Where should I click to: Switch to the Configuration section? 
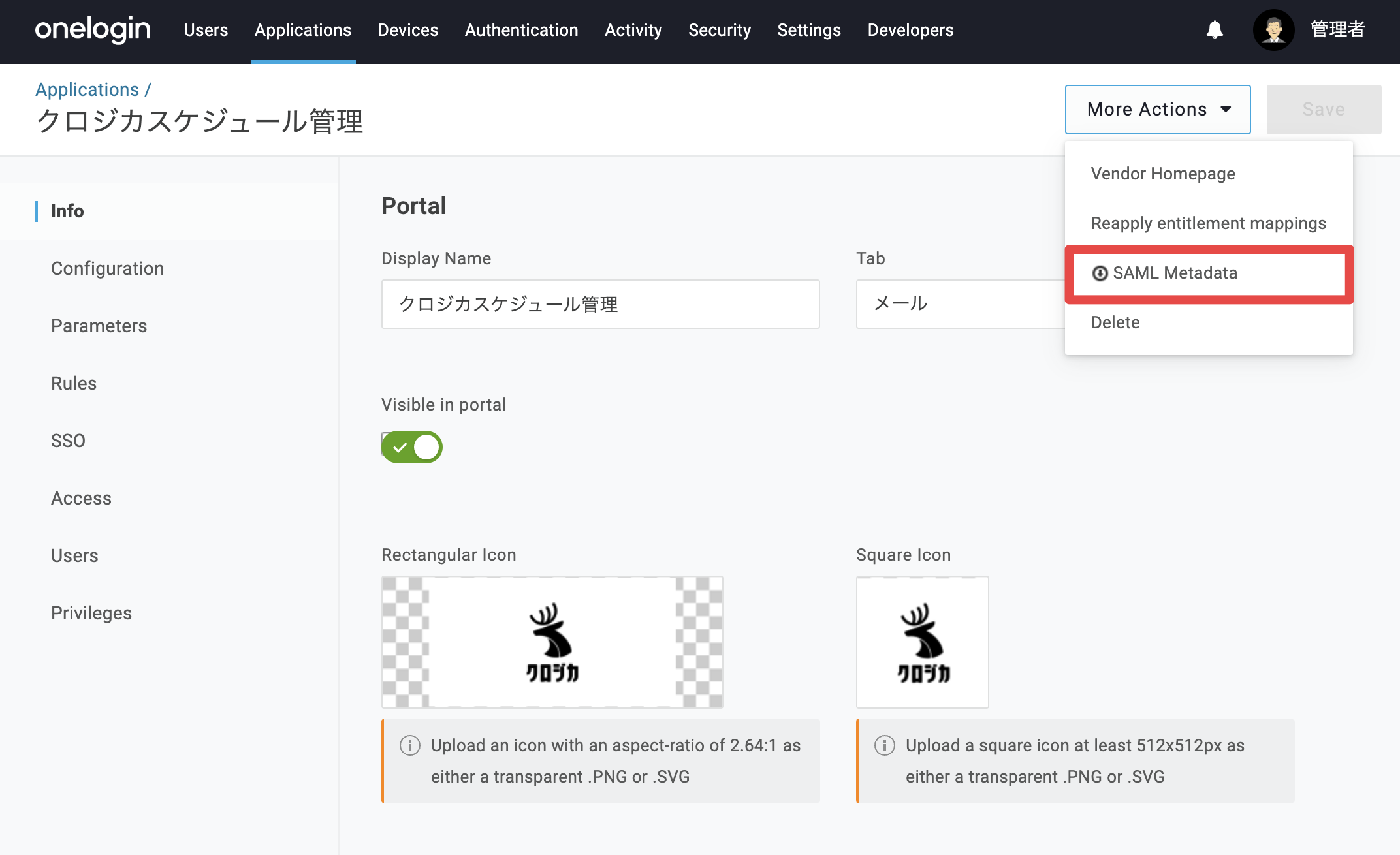[x=107, y=268]
